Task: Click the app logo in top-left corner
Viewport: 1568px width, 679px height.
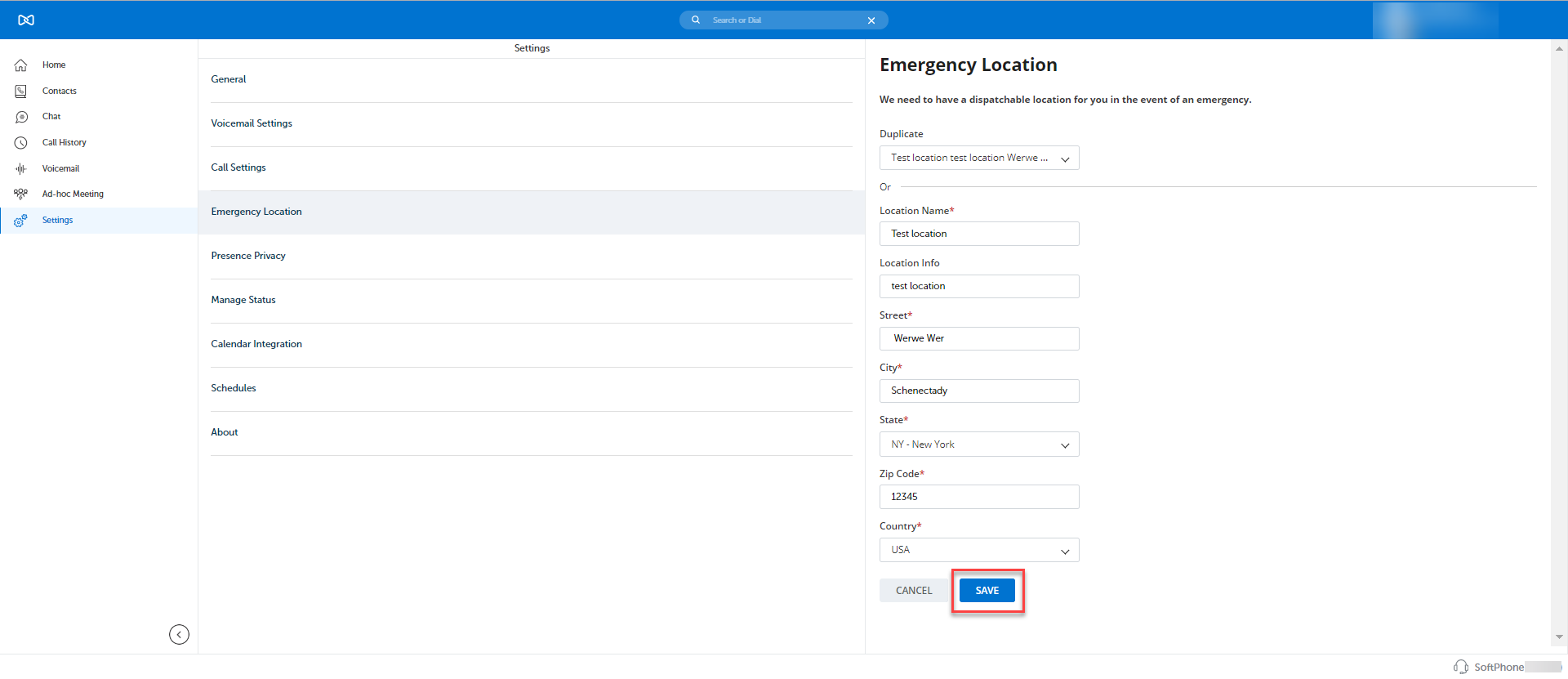Action: click(26, 20)
